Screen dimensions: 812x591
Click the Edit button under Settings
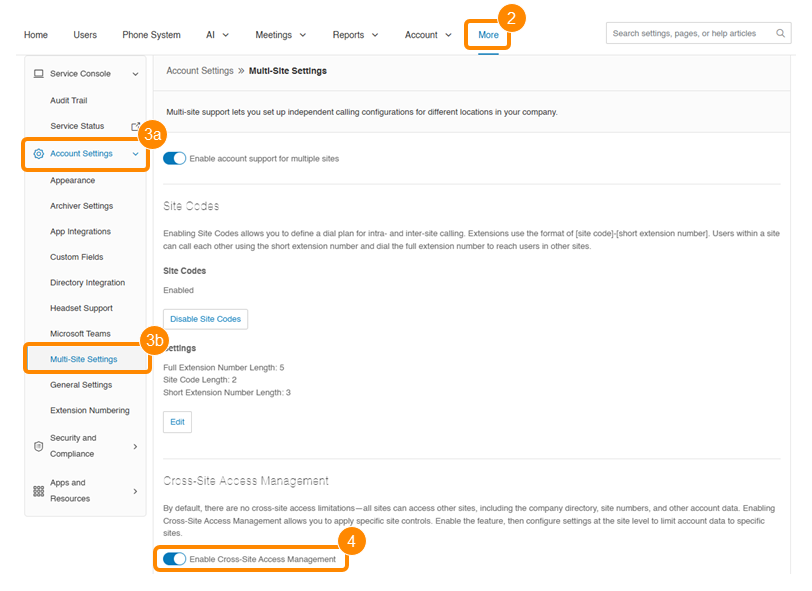pyautogui.click(x=177, y=422)
